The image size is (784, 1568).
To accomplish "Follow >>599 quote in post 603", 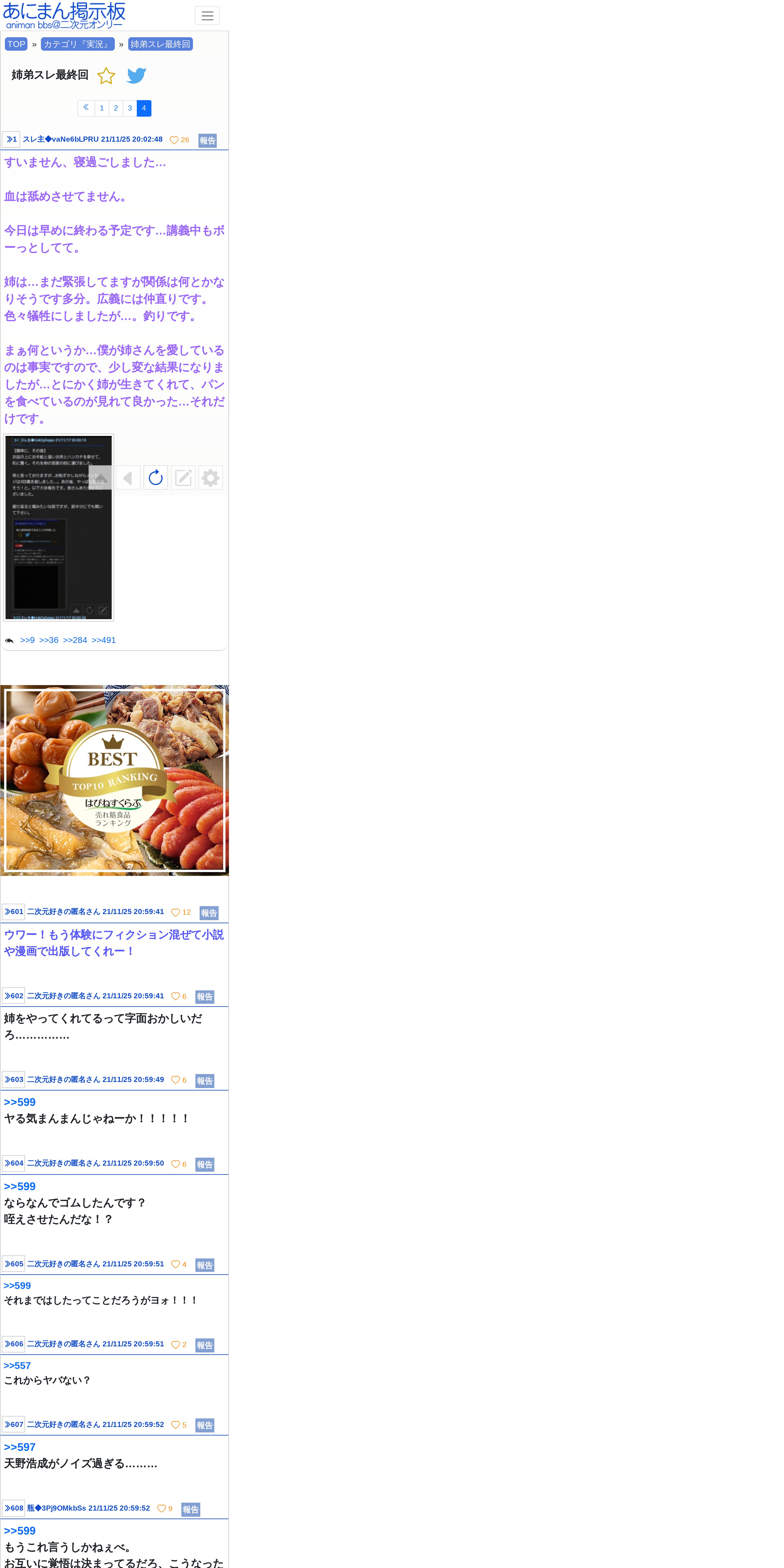I will [x=20, y=1102].
